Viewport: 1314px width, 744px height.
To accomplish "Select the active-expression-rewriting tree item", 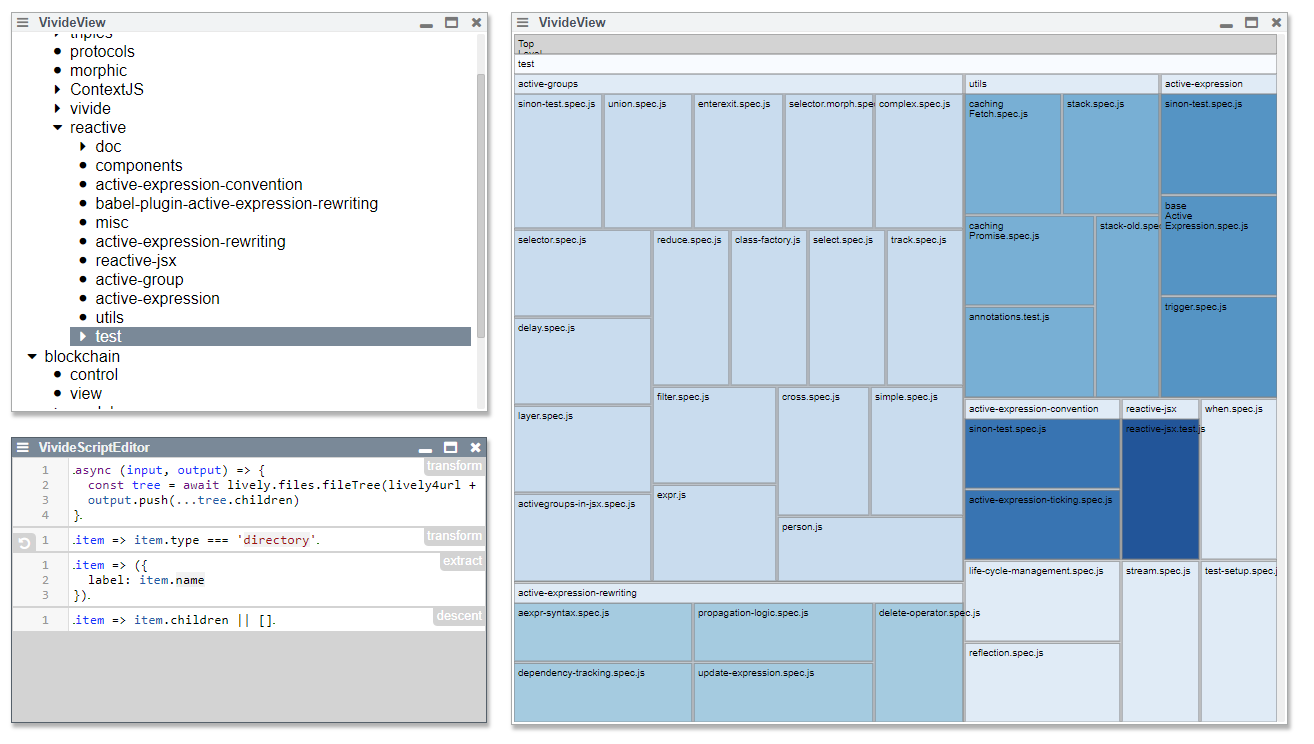I will (x=190, y=242).
